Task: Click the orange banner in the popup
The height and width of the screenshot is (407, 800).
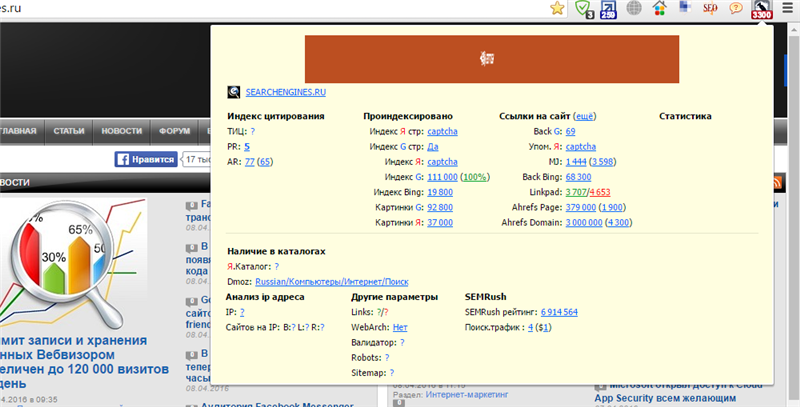Action: coord(492,59)
